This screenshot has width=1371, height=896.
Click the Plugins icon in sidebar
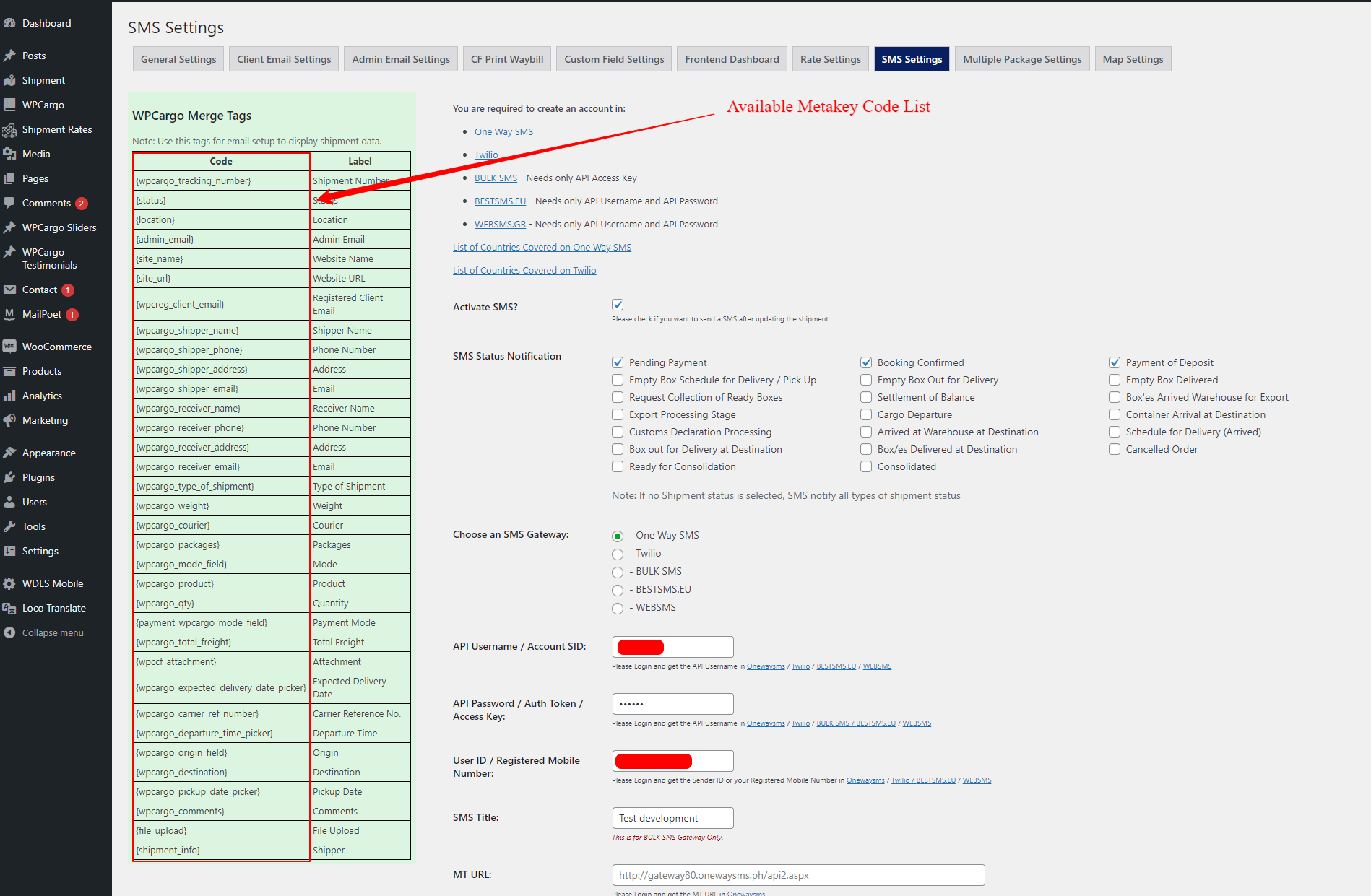[9, 477]
